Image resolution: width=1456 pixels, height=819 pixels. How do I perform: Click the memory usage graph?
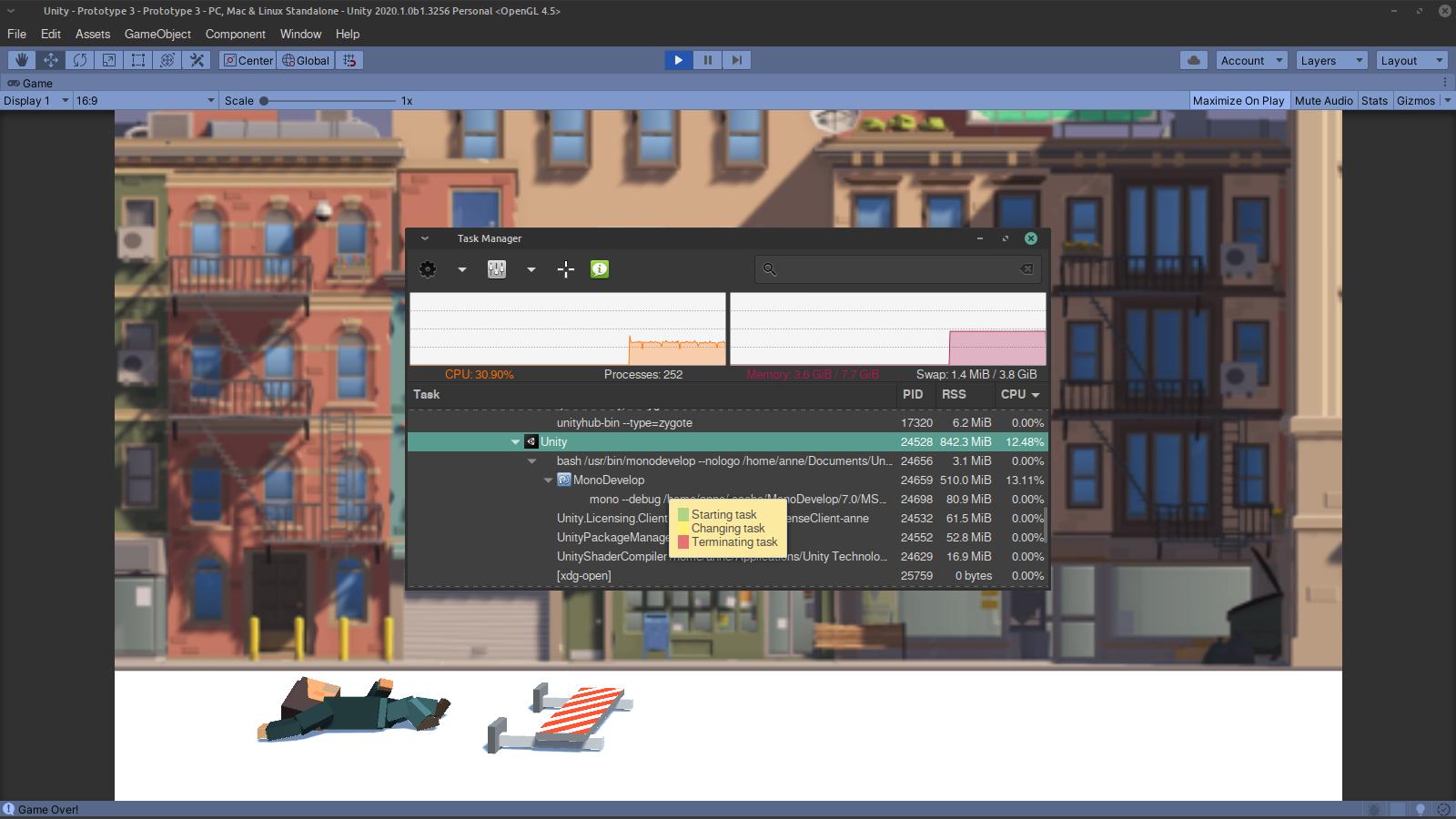[888, 329]
